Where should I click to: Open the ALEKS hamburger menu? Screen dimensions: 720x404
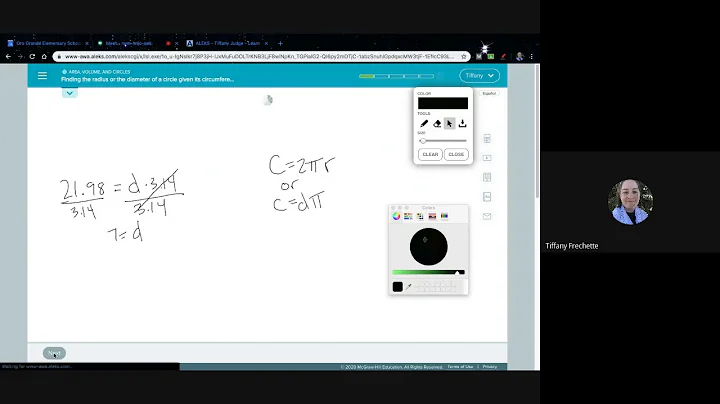coord(42,76)
